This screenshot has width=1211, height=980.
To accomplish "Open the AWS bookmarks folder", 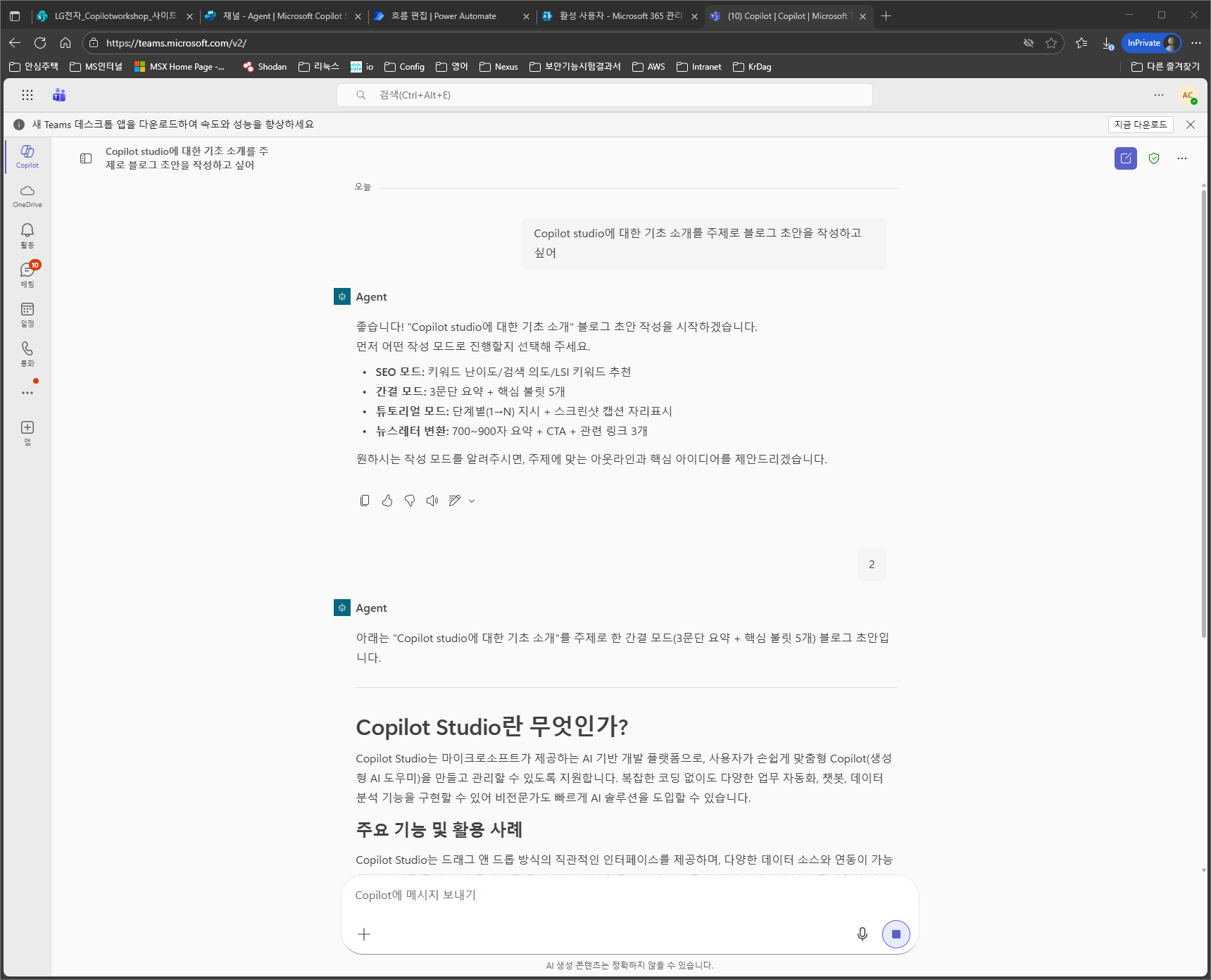I will tap(648, 67).
